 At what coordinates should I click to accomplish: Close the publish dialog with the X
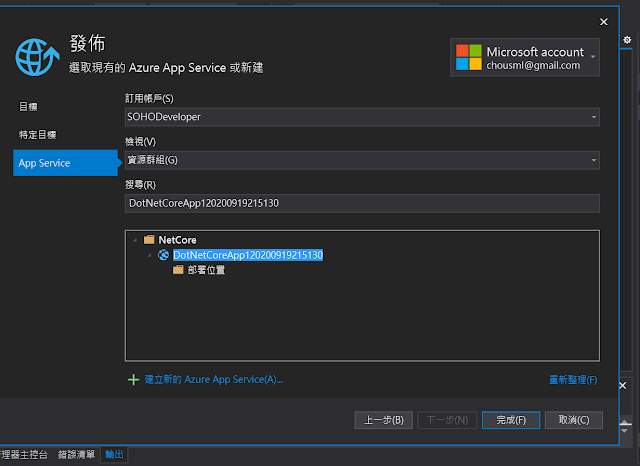pyautogui.click(x=604, y=22)
